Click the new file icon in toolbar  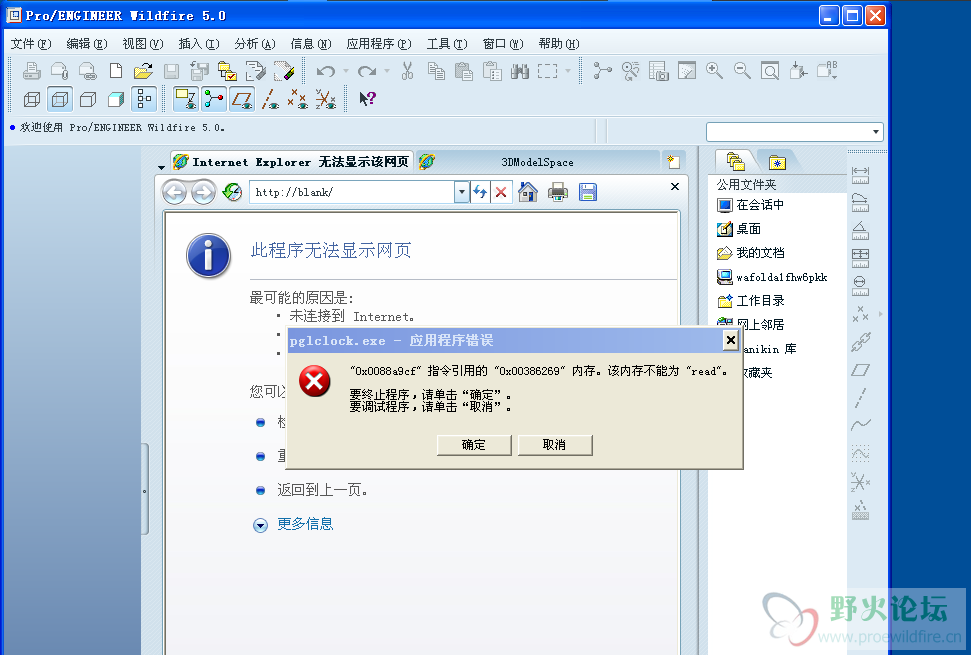click(116, 71)
